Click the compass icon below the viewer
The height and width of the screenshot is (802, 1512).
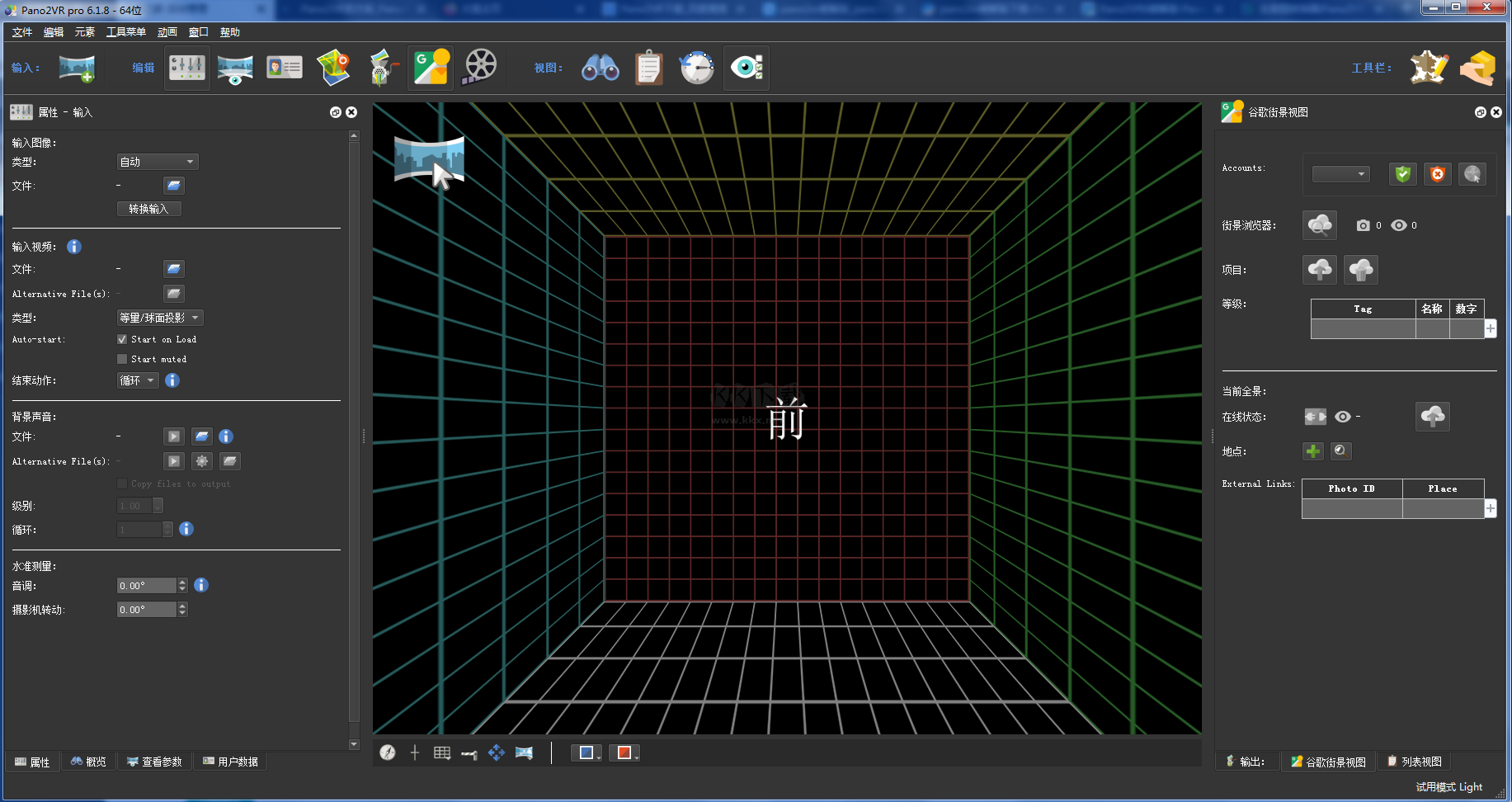(x=388, y=752)
